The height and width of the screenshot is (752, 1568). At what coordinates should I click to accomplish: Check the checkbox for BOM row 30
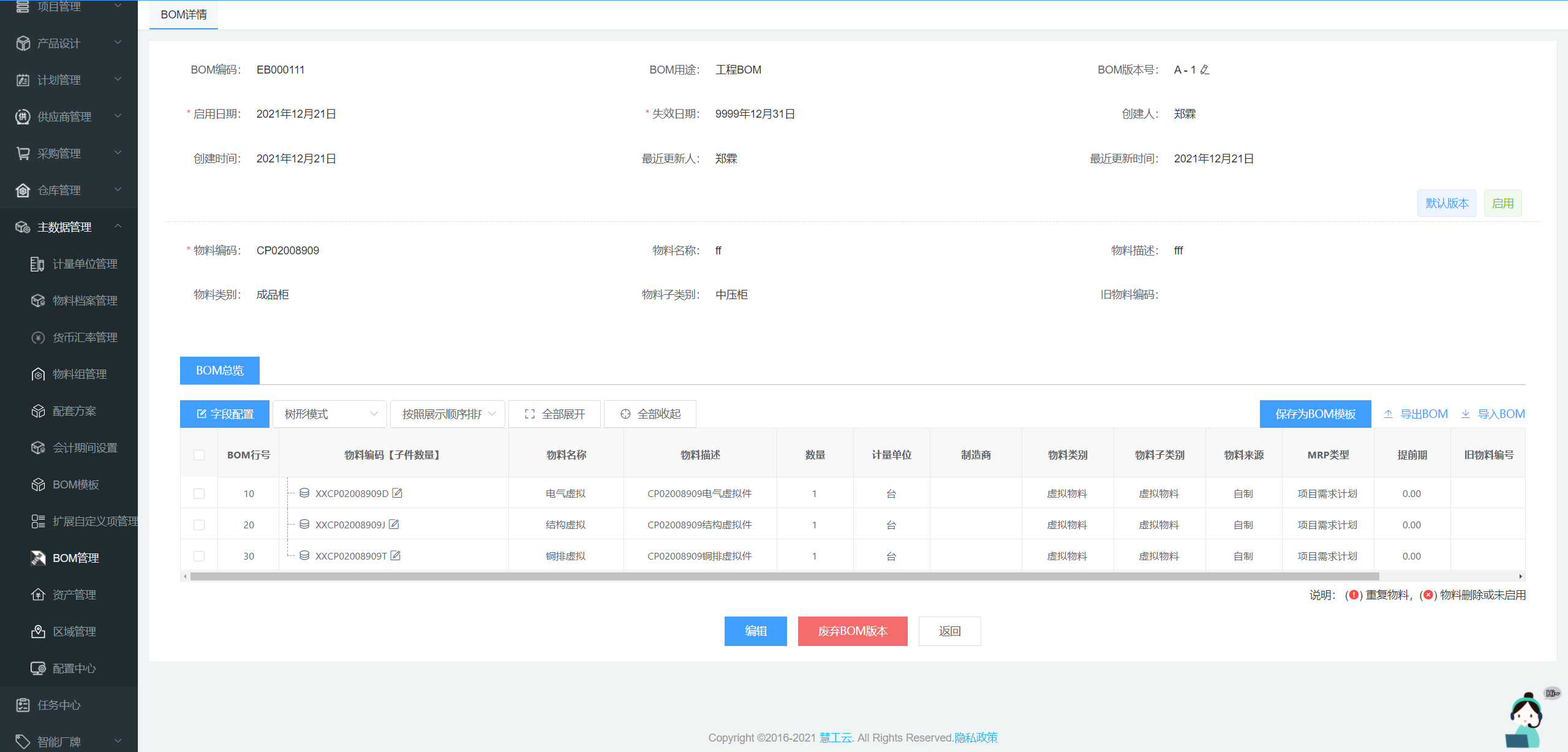199,556
